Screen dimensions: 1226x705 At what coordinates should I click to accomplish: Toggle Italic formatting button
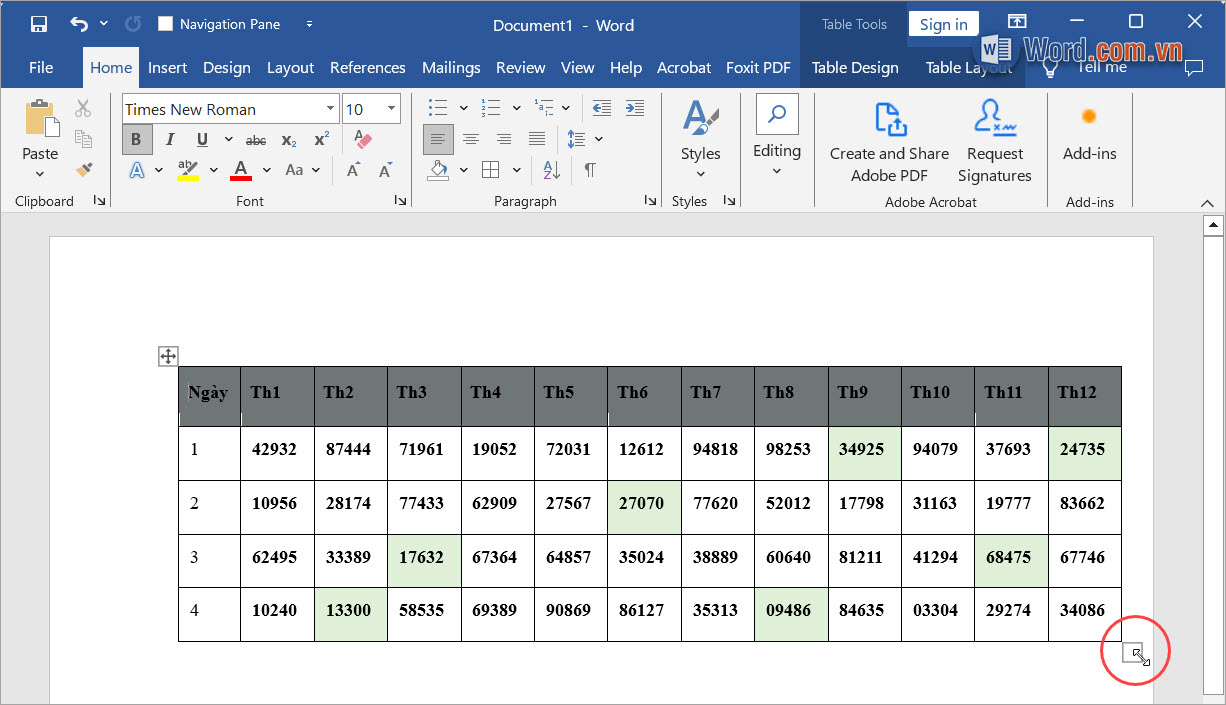click(x=170, y=139)
